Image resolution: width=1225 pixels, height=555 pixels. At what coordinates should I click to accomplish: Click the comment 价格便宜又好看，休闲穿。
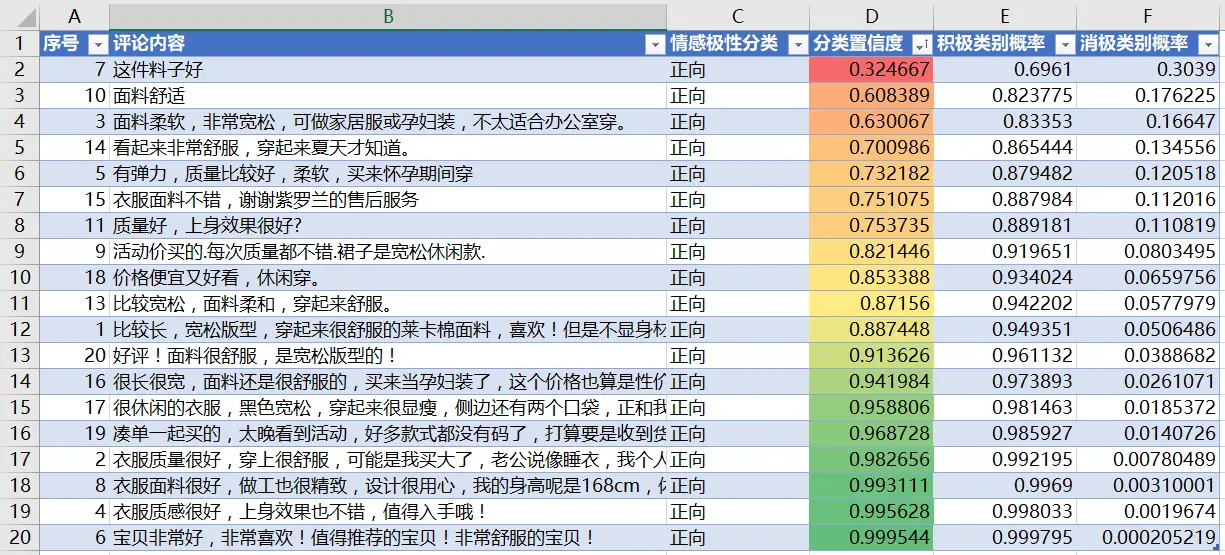click(x=388, y=278)
